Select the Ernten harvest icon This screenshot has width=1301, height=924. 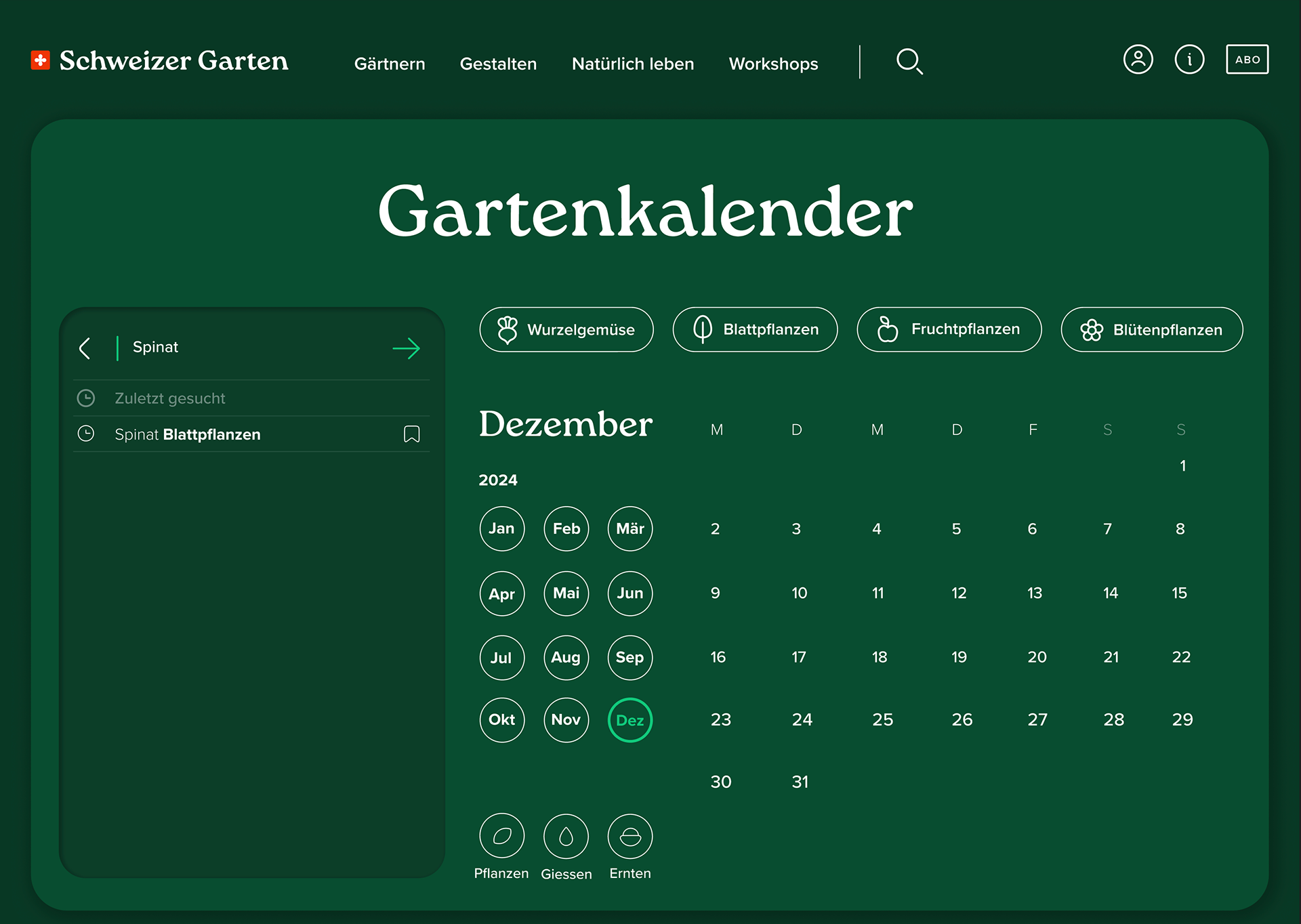tap(629, 836)
